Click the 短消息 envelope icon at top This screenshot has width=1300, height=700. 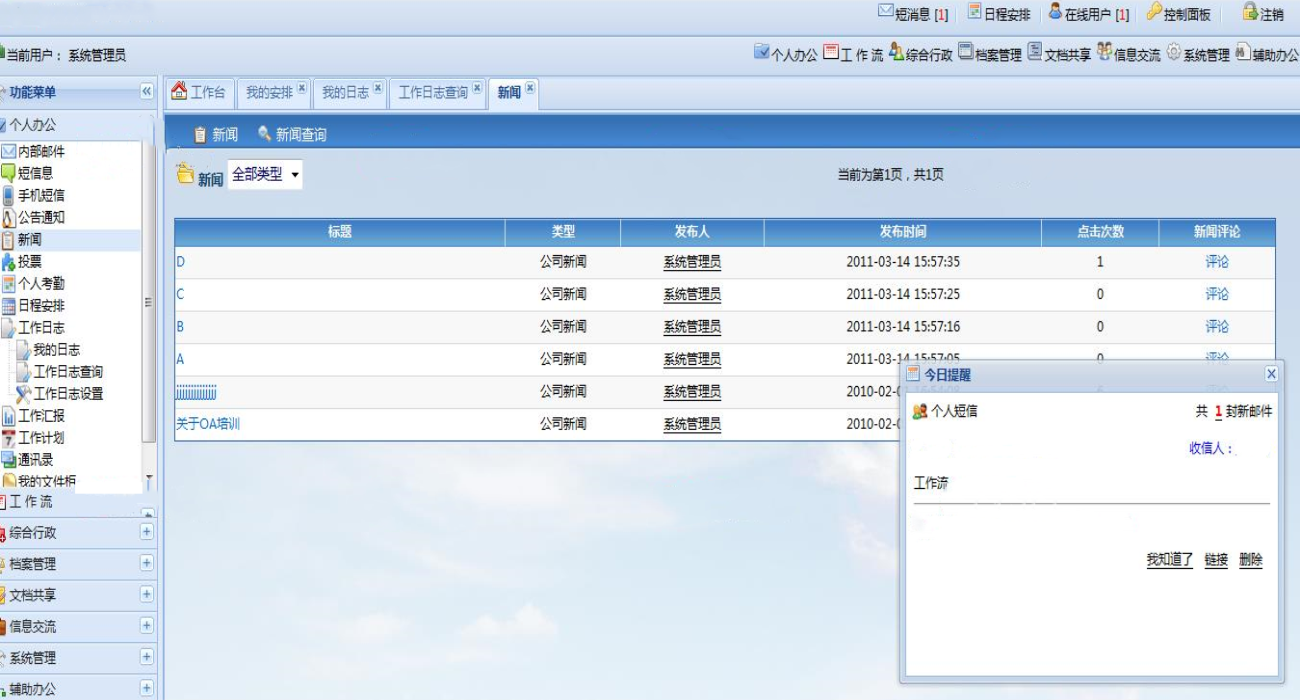[885, 13]
